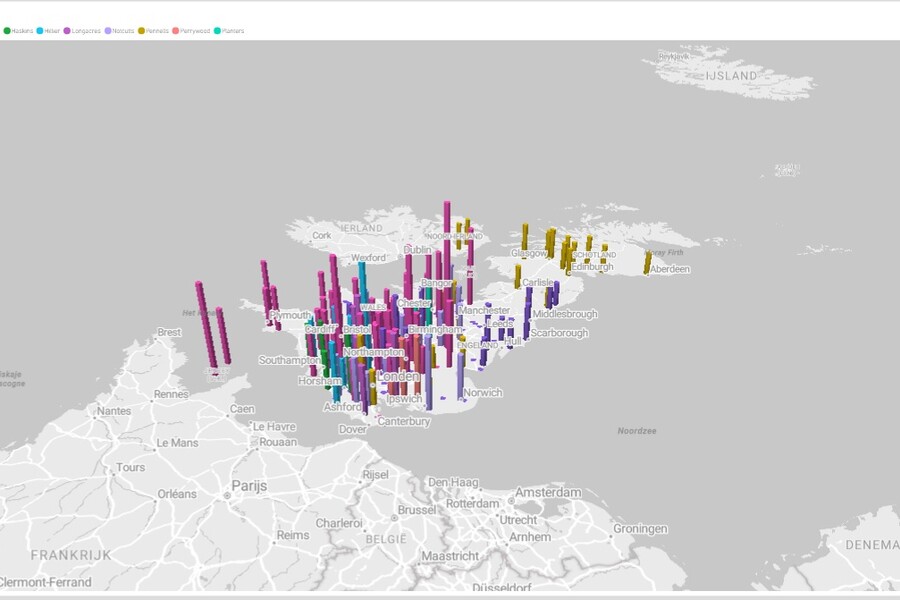Click the yellow Pennells legend swatch

(x=142, y=31)
